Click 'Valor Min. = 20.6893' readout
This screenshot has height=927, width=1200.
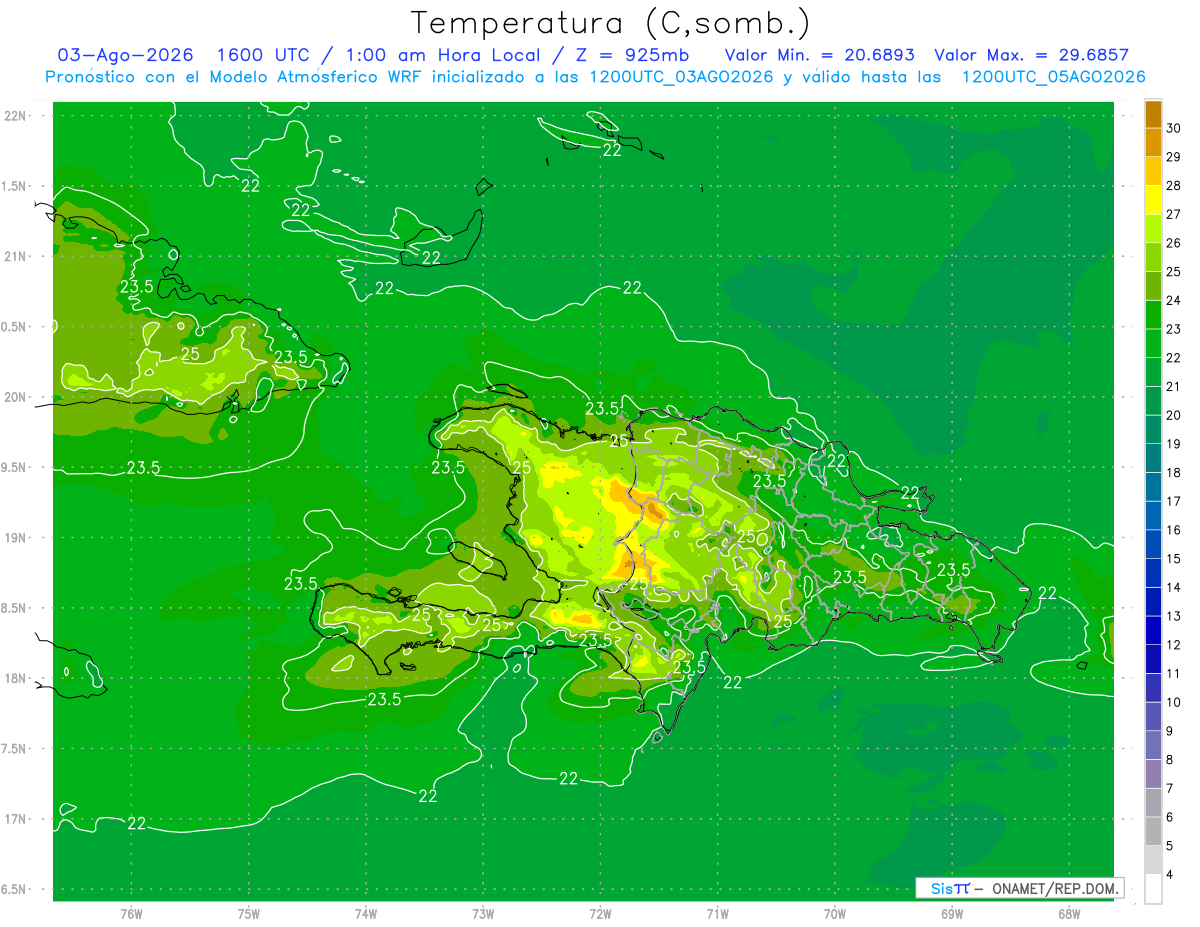pos(819,55)
